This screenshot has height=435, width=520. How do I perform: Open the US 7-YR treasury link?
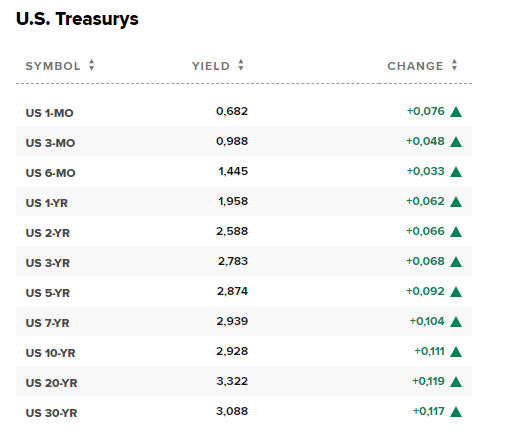click(48, 323)
